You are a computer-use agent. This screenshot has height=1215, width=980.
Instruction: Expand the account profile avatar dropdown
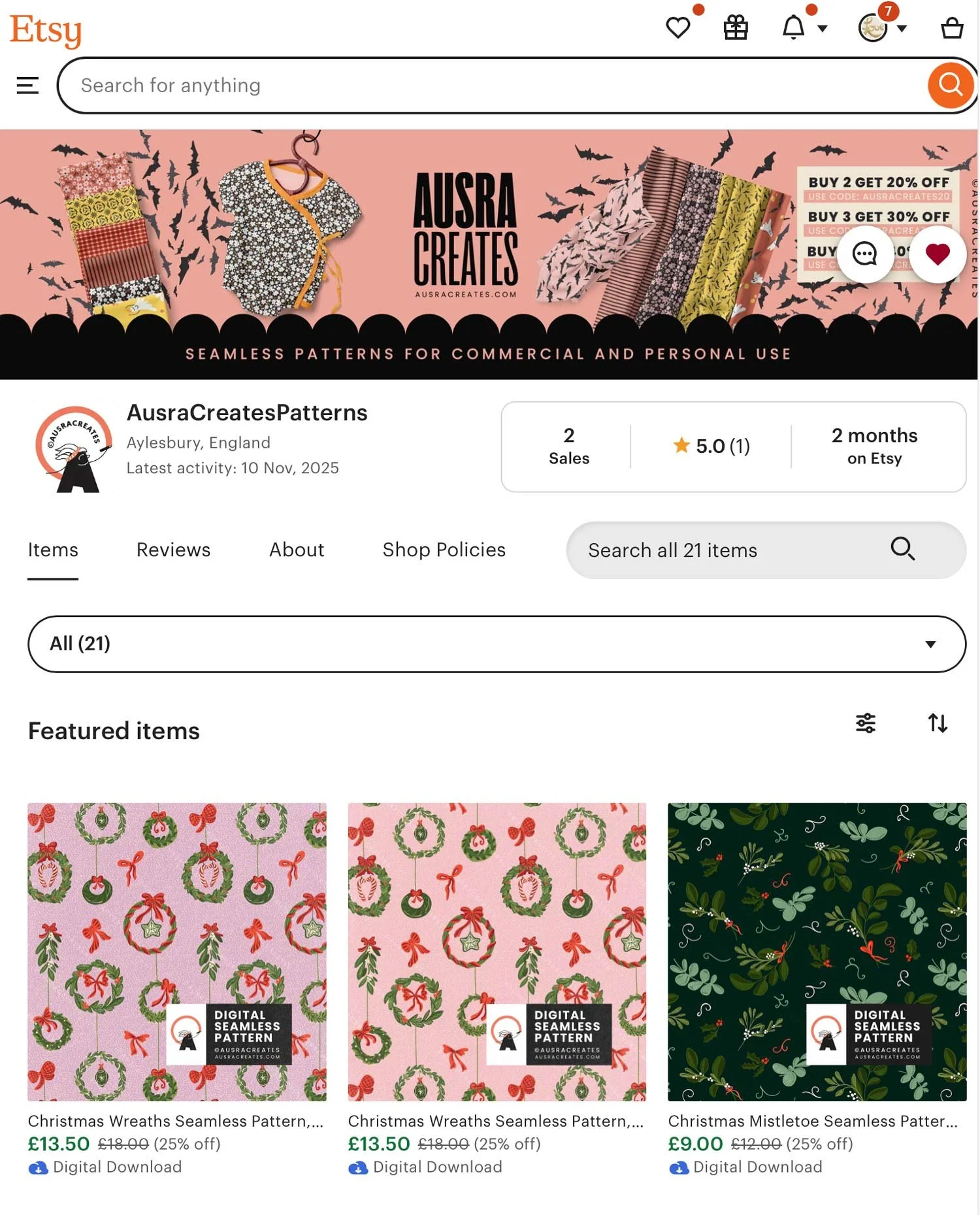(883, 28)
